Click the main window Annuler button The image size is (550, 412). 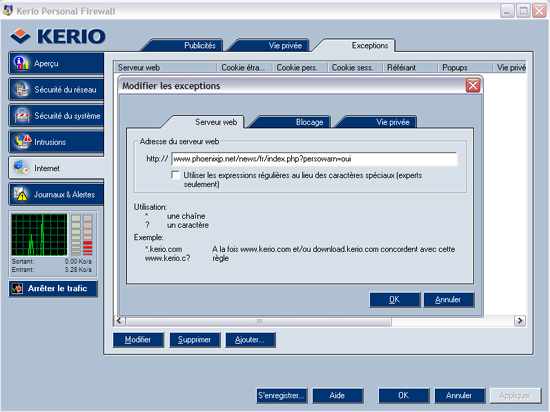pos(460,396)
